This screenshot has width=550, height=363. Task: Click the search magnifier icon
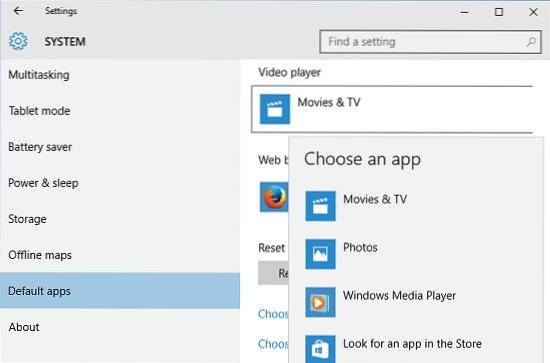(531, 42)
